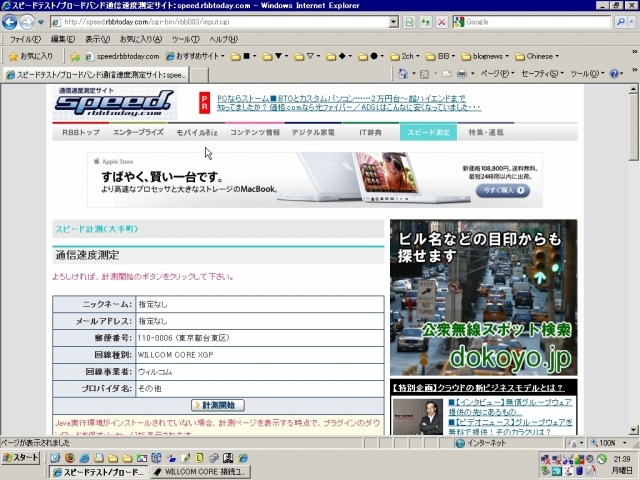
Task: Click the 今すぐ購入 button in Apple ad
Action: tap(503, 190)
